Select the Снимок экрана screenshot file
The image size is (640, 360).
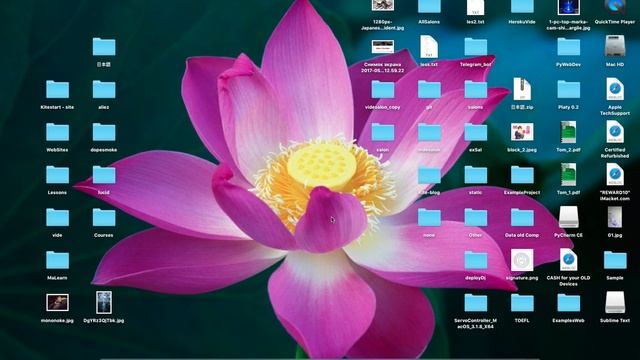[382, 47]
